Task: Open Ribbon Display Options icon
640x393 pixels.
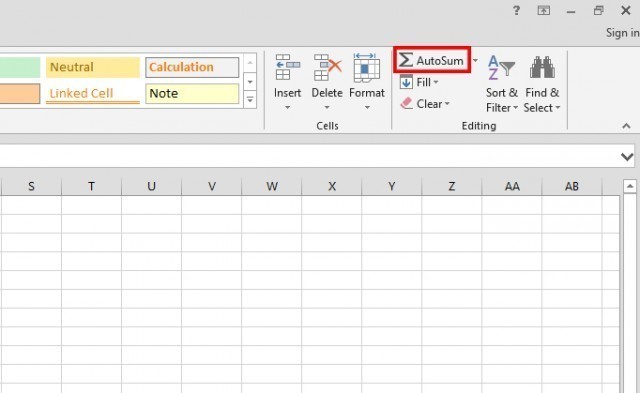Action: [543, 11]
